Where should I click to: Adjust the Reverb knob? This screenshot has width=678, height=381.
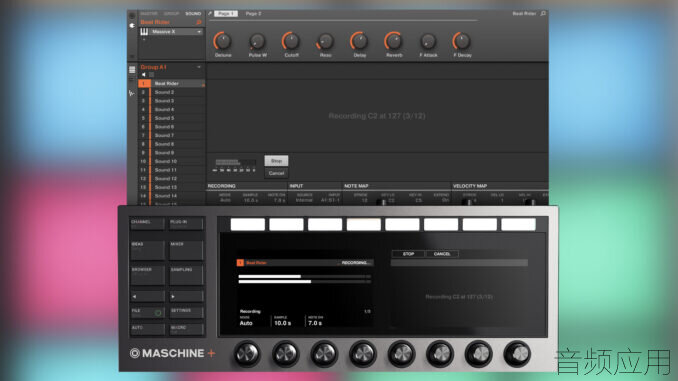point(393,41)
